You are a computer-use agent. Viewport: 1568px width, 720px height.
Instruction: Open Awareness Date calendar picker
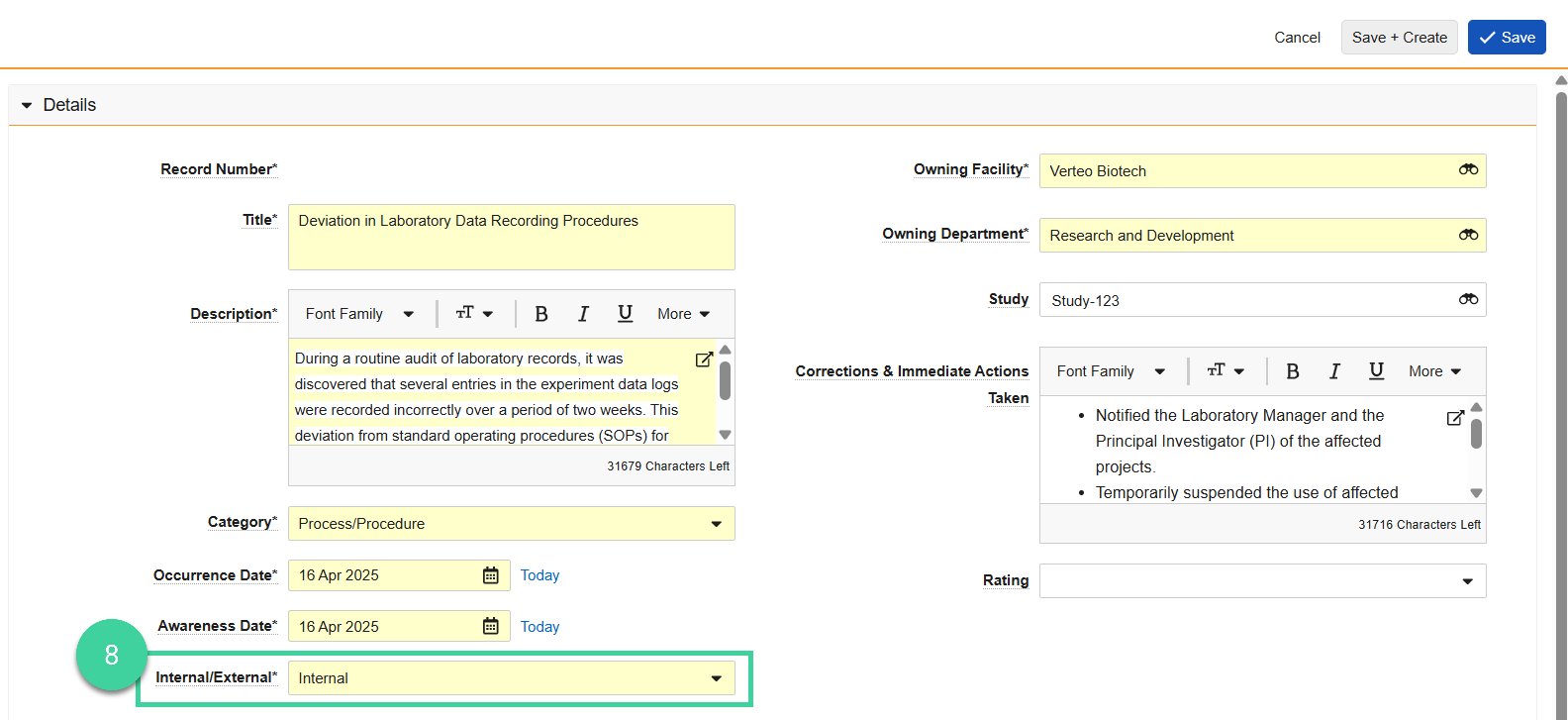tap(490, 626)
